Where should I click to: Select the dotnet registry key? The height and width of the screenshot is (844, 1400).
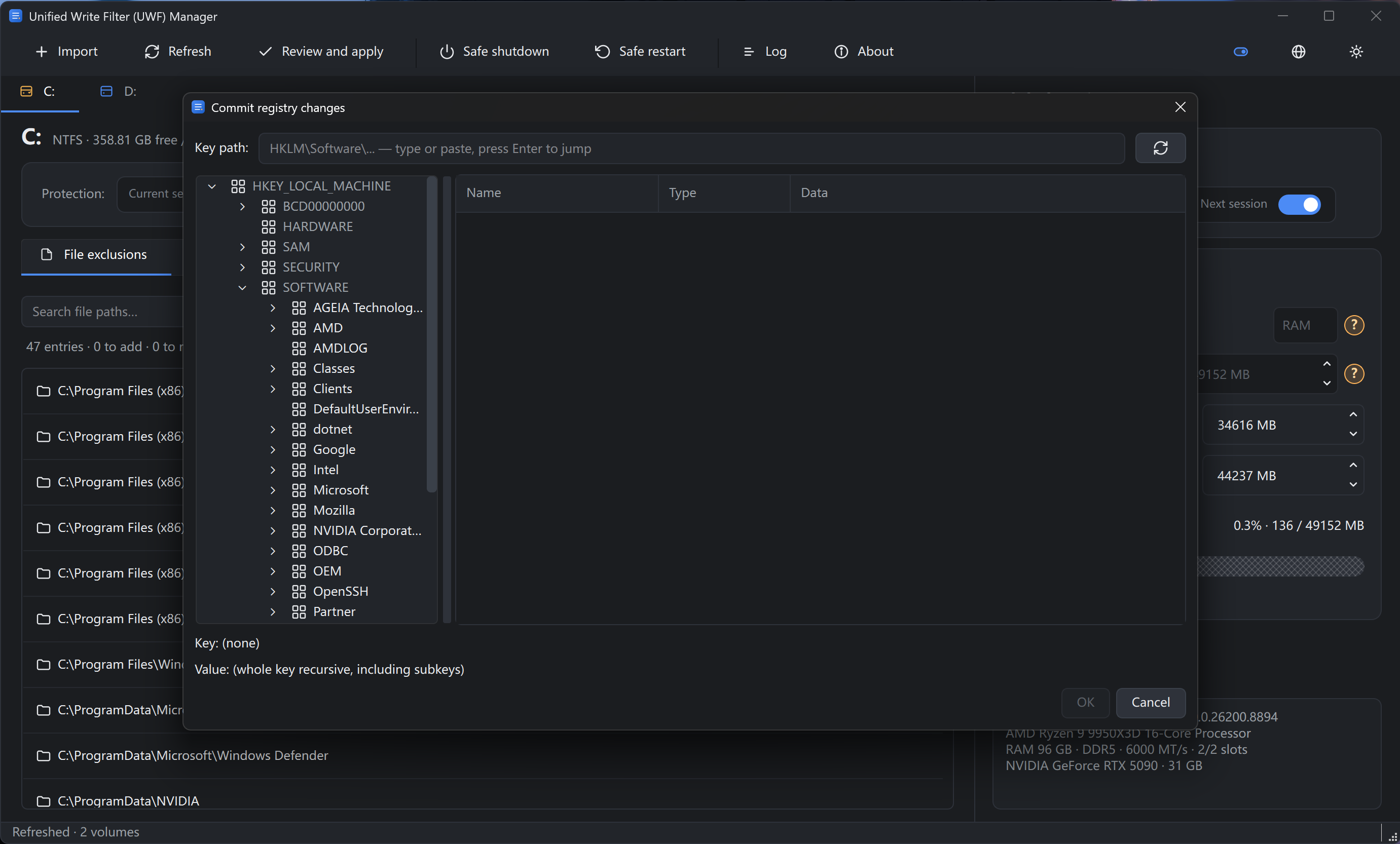[333, 430]
